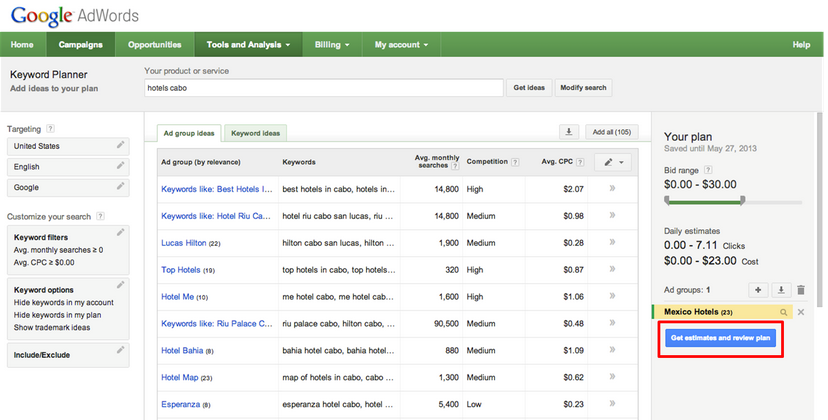This screenshot has width=828, height=420.
Task: Open help icon beside Bid range
Action: (708, 170)
